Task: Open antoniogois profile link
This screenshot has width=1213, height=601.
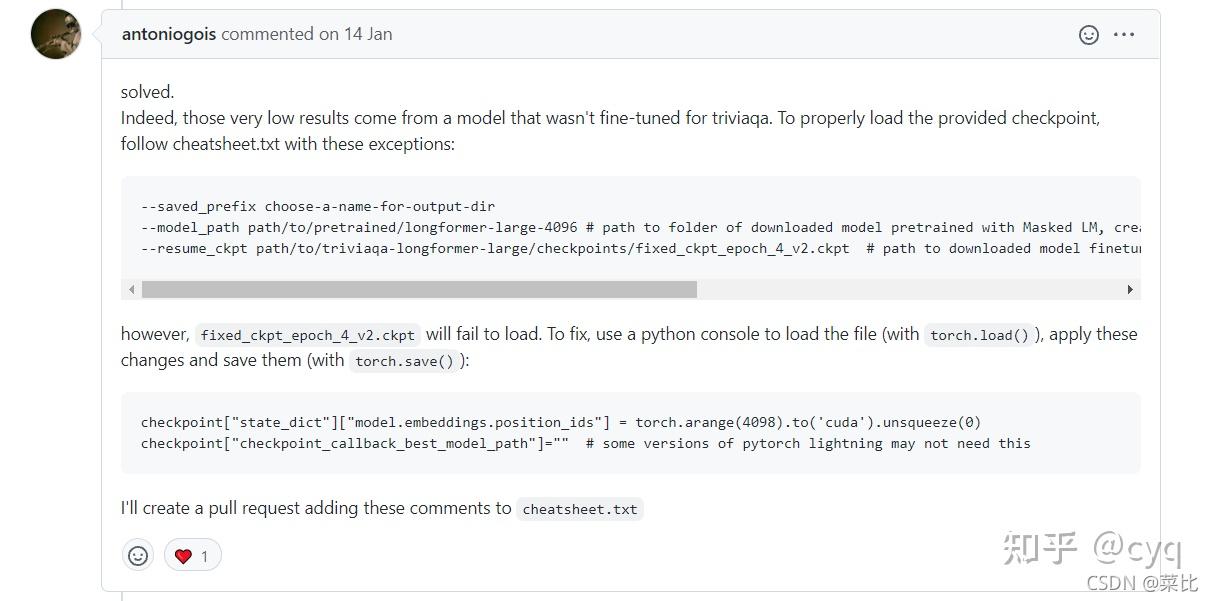Action: [x=167, y=34]
